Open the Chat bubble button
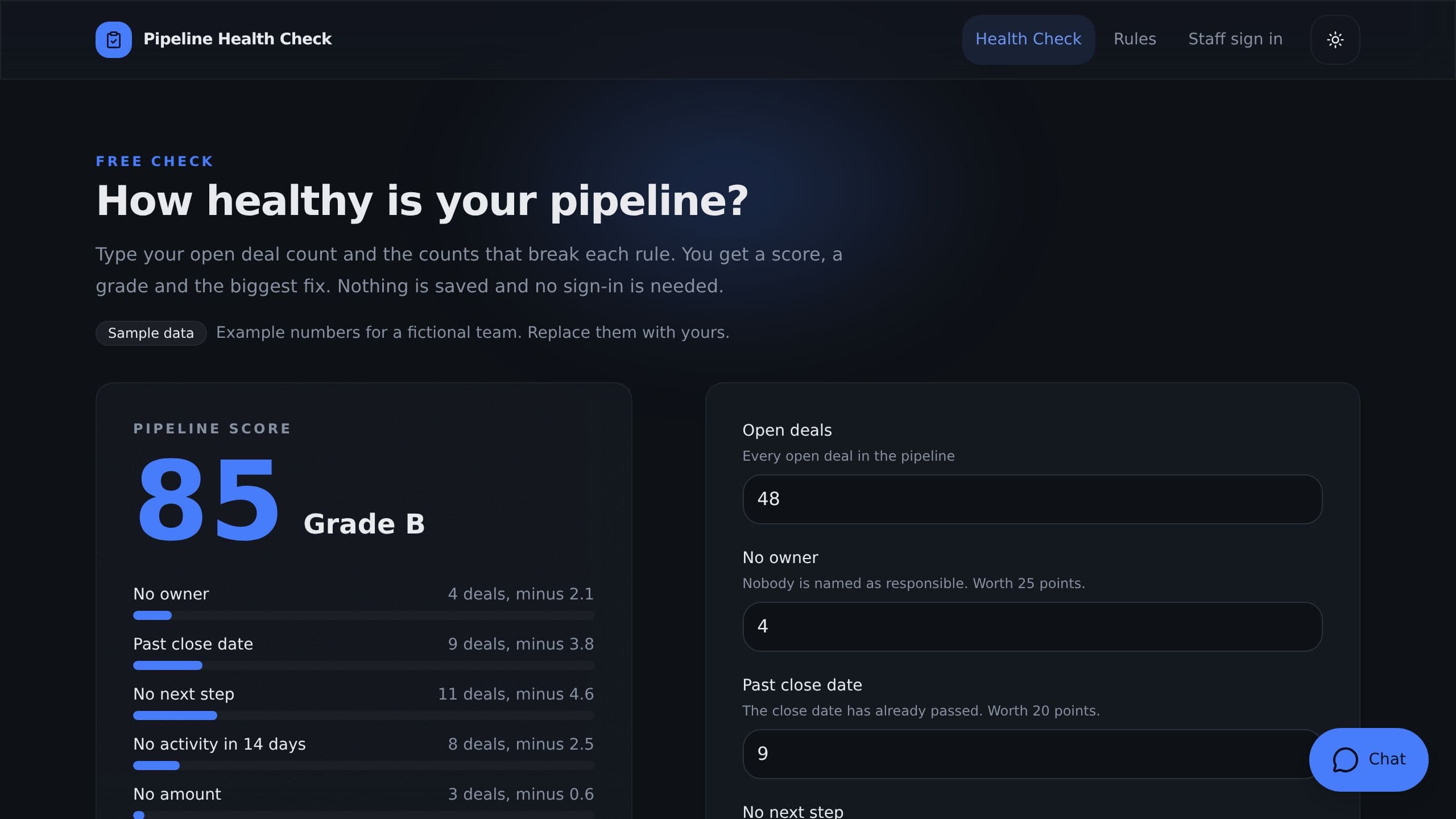Screen dimensions: 1456x819 [1368, 759]
